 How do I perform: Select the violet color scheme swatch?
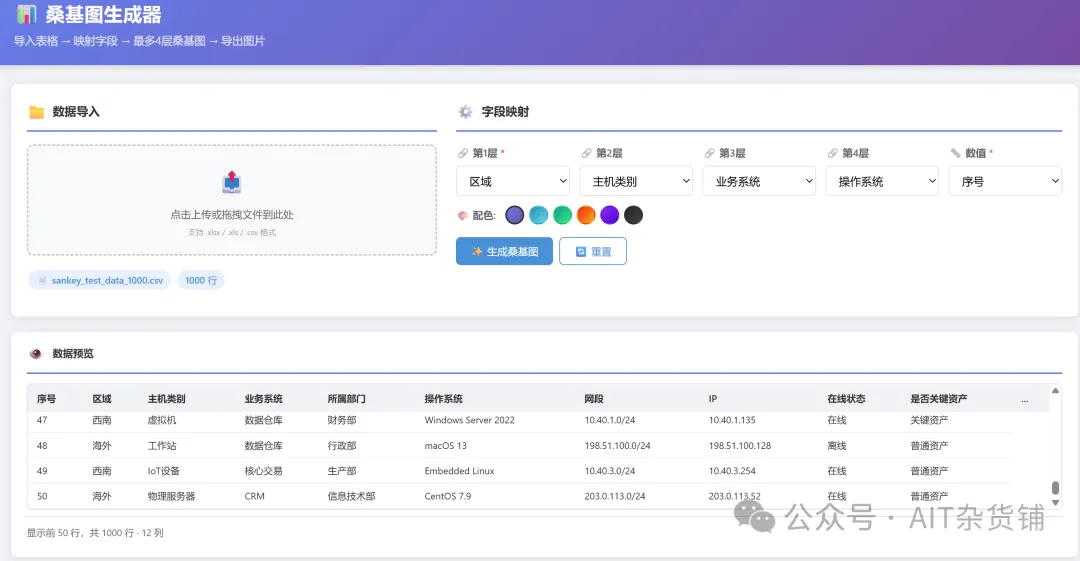coord(610,215)
